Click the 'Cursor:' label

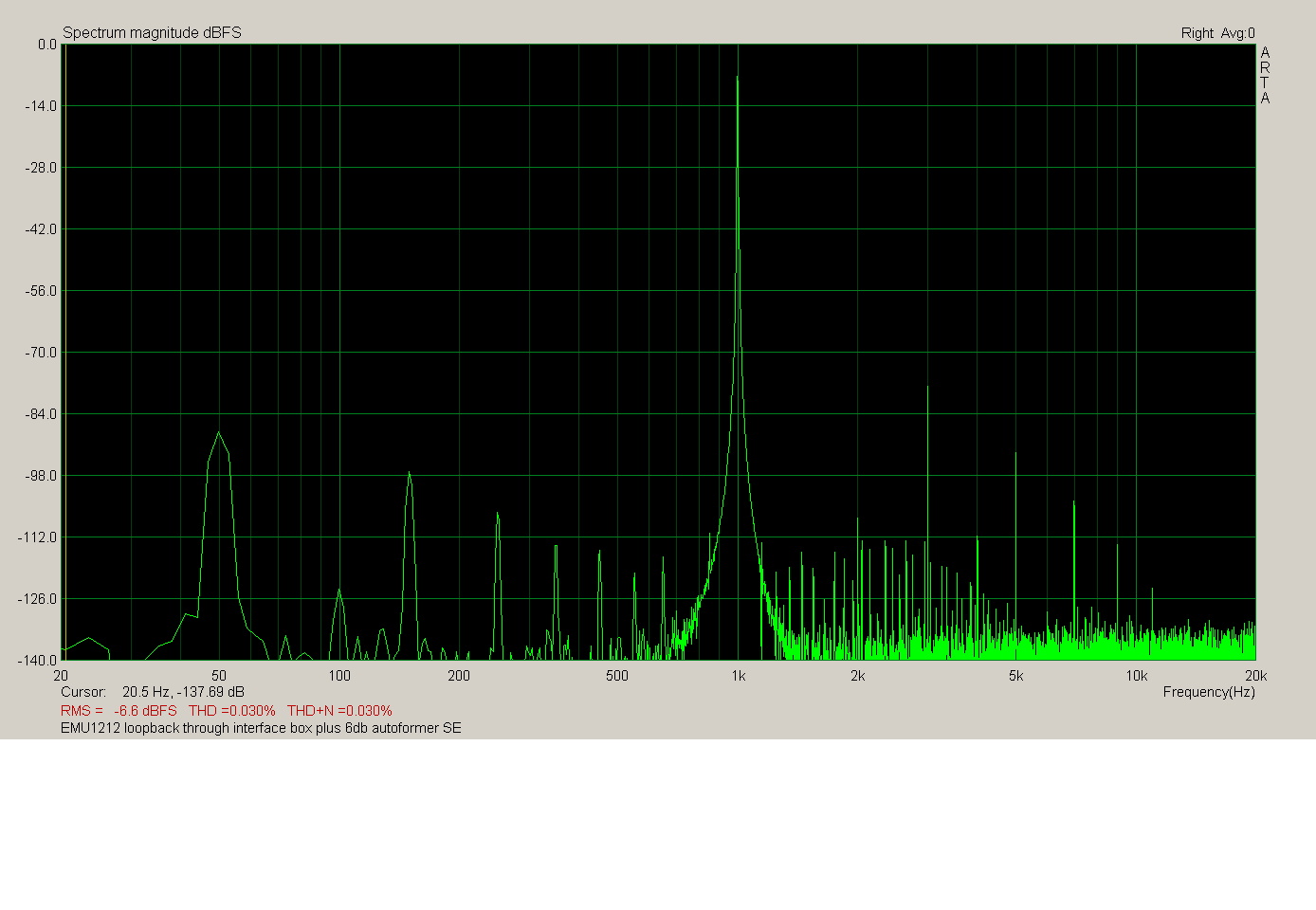(83, 692)
